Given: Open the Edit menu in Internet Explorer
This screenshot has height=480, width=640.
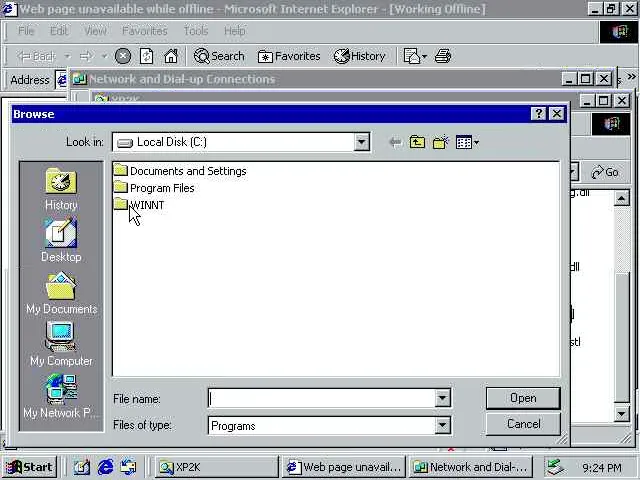Looking at the screenshot, I should [x=59, y=31].
